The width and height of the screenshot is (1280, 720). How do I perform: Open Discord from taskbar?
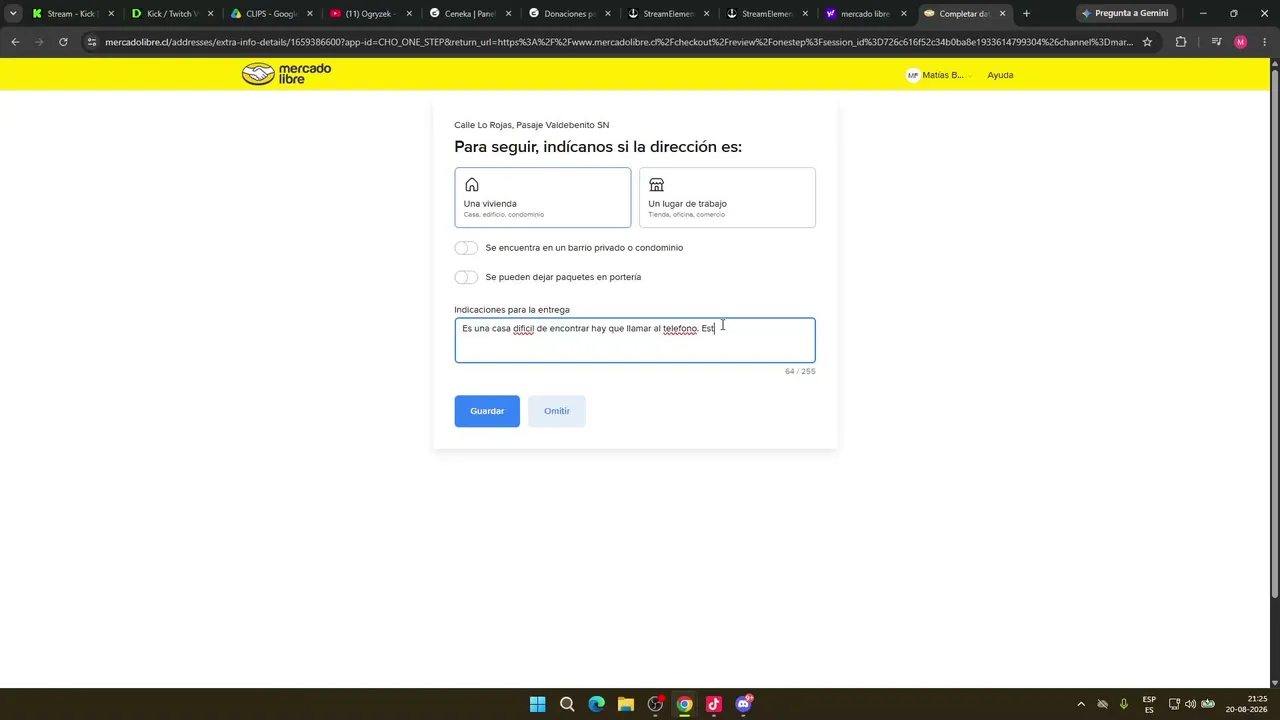[x=743, y=704]
